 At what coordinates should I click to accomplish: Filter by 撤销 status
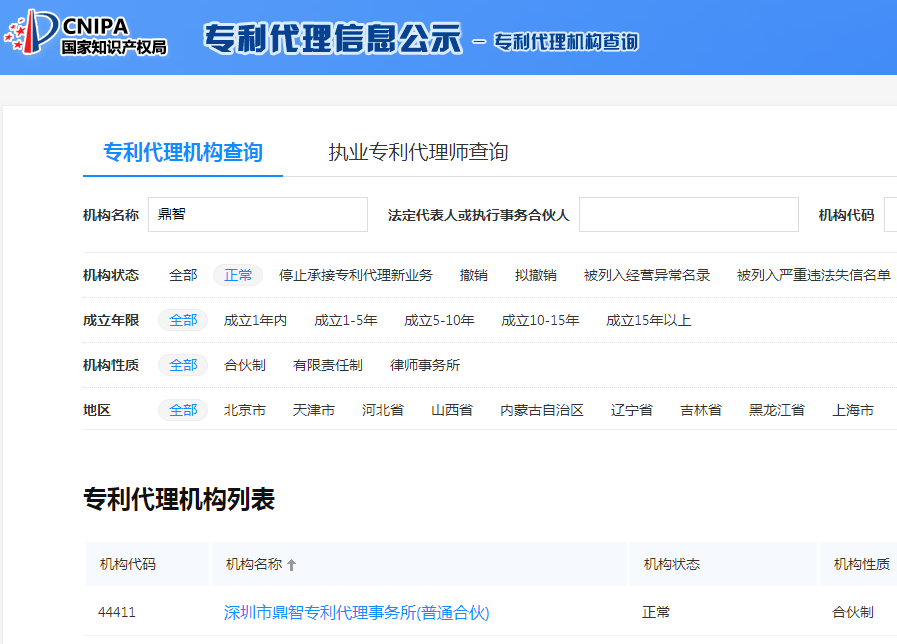click(474, 275)
